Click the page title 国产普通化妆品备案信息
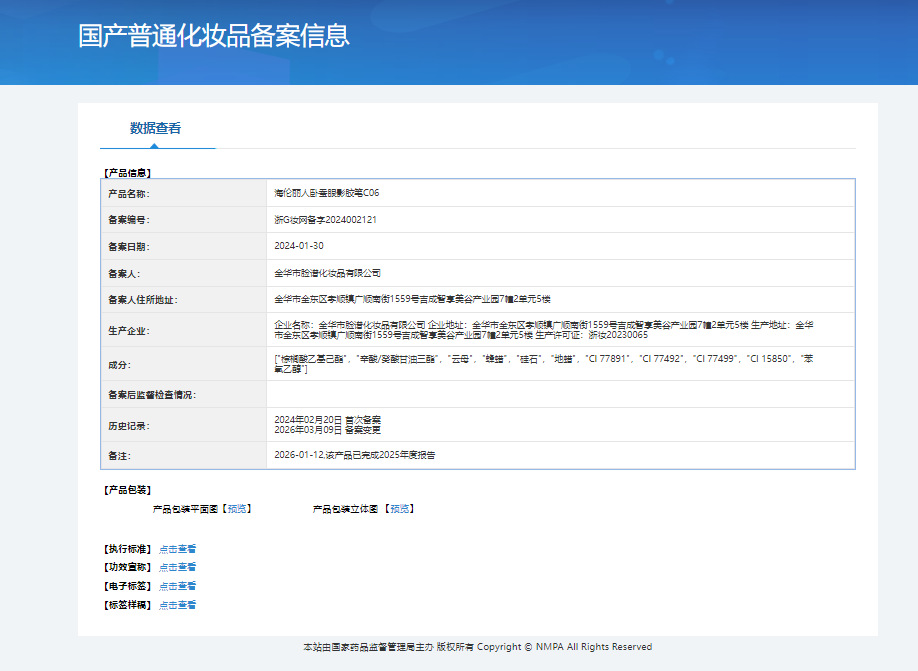The height and width of the screenshot is (671, 918). (x=214, y=36)
